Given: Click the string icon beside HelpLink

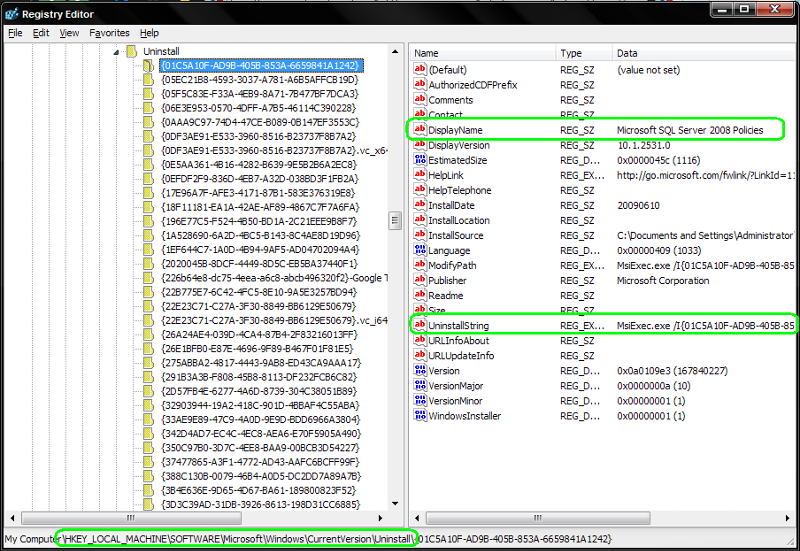Looking at the screenshot, I should [420, 174].
